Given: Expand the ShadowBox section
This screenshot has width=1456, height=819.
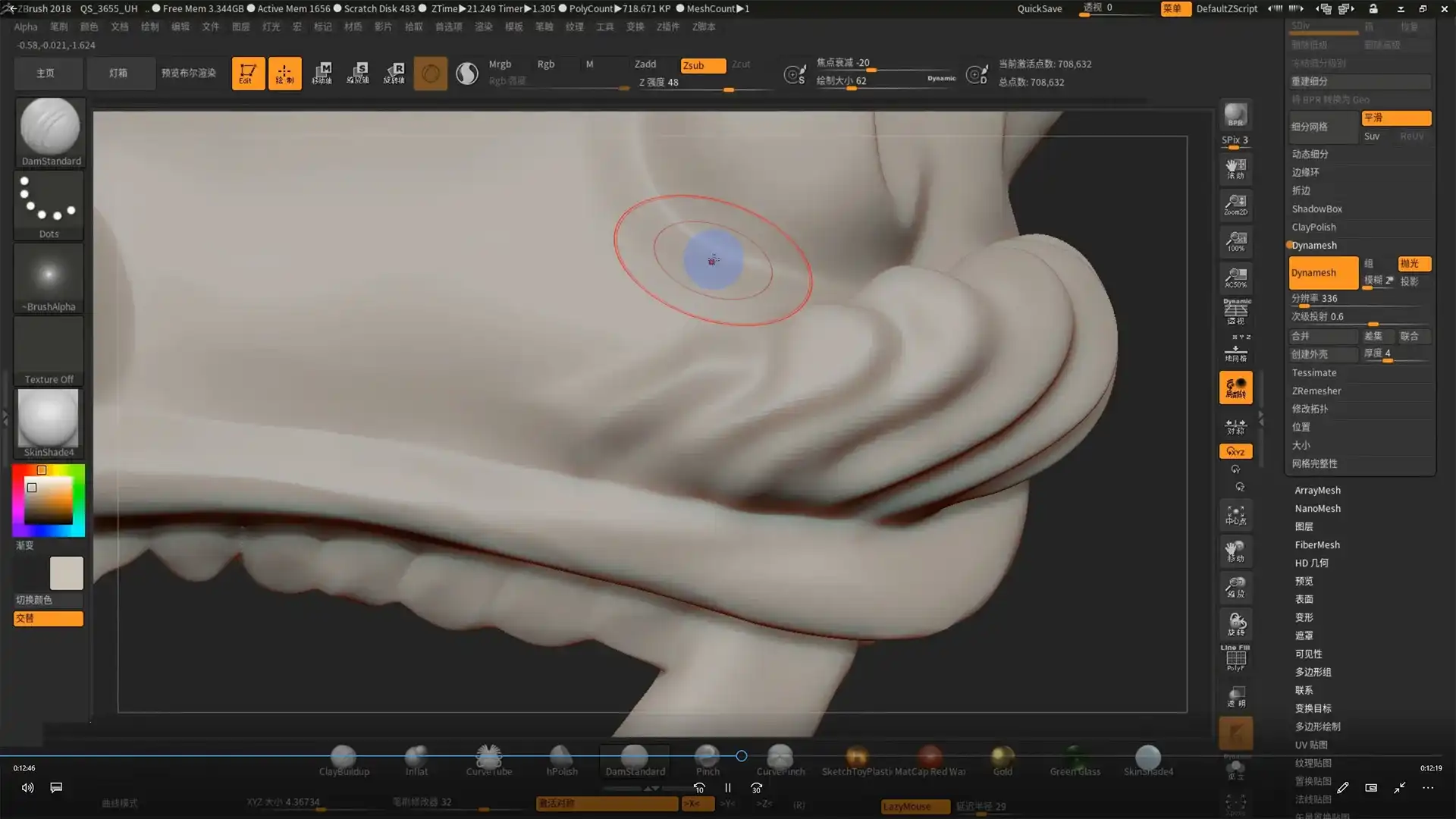Looking at the screenshot, I should click(1316, 209).
